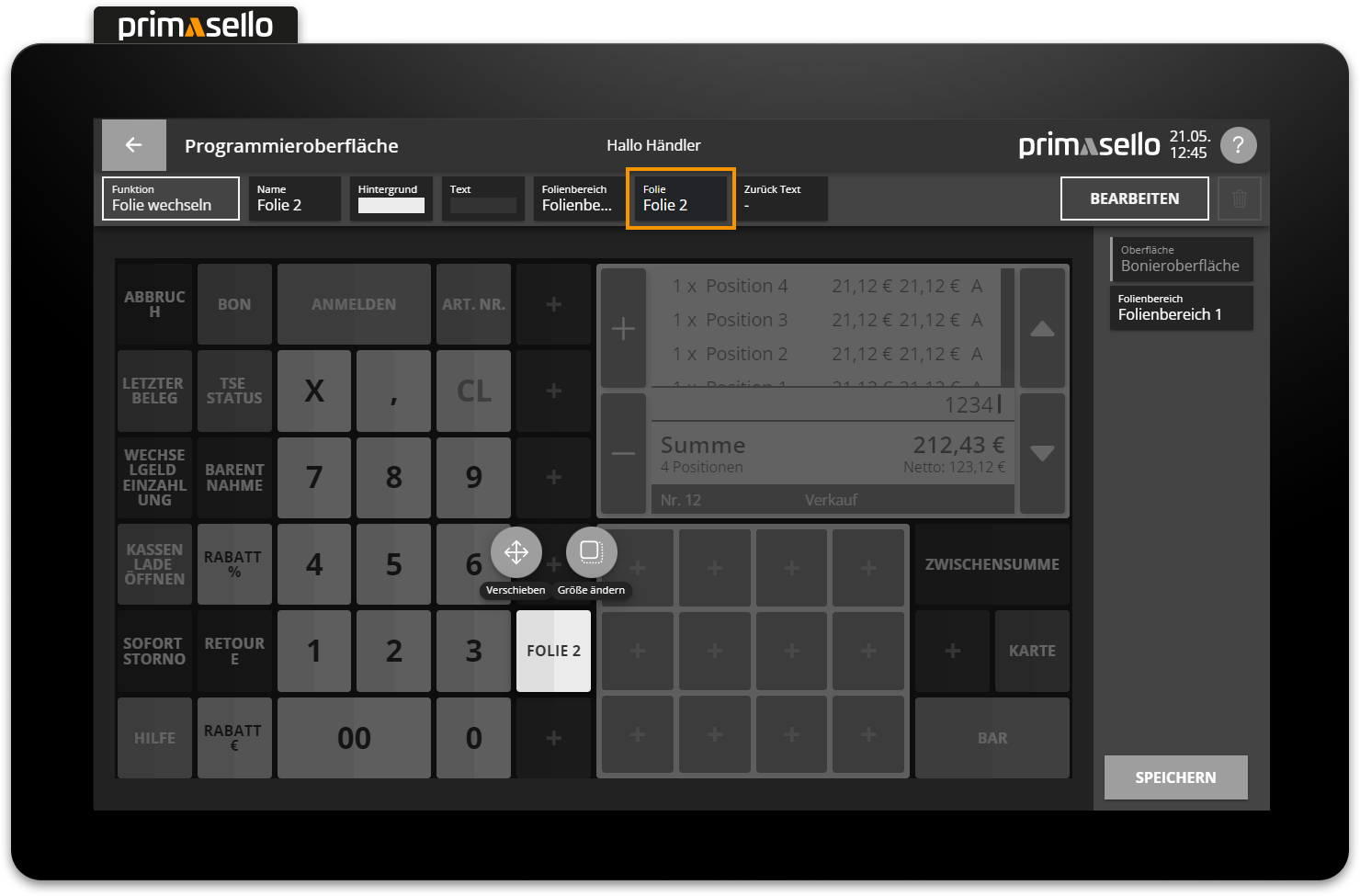This screenshot has width=1360, height=896.
Task: Open the Funktion Folie wechseln dropdown
Action: [171, 198]
